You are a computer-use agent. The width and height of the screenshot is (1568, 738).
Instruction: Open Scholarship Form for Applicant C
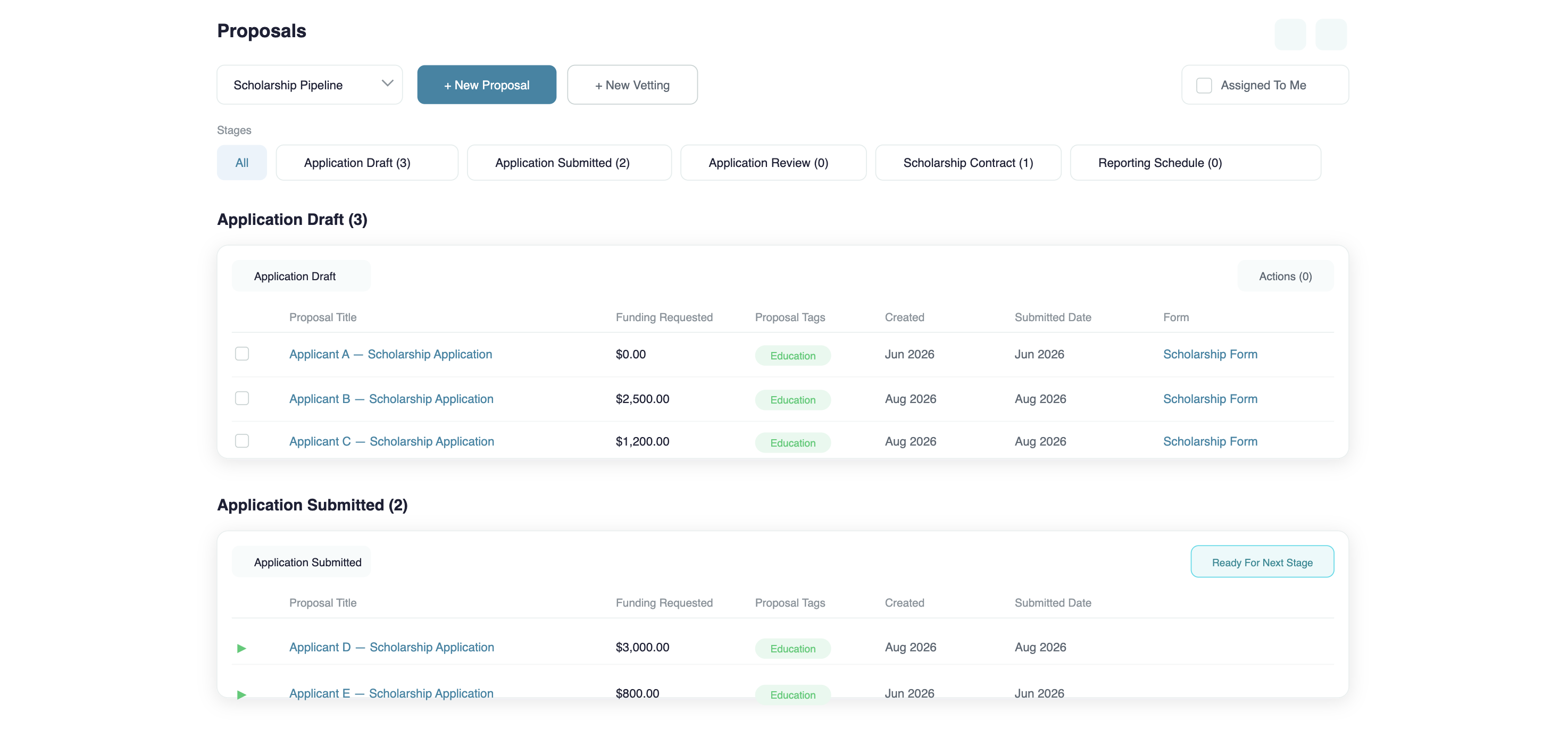1210,442
